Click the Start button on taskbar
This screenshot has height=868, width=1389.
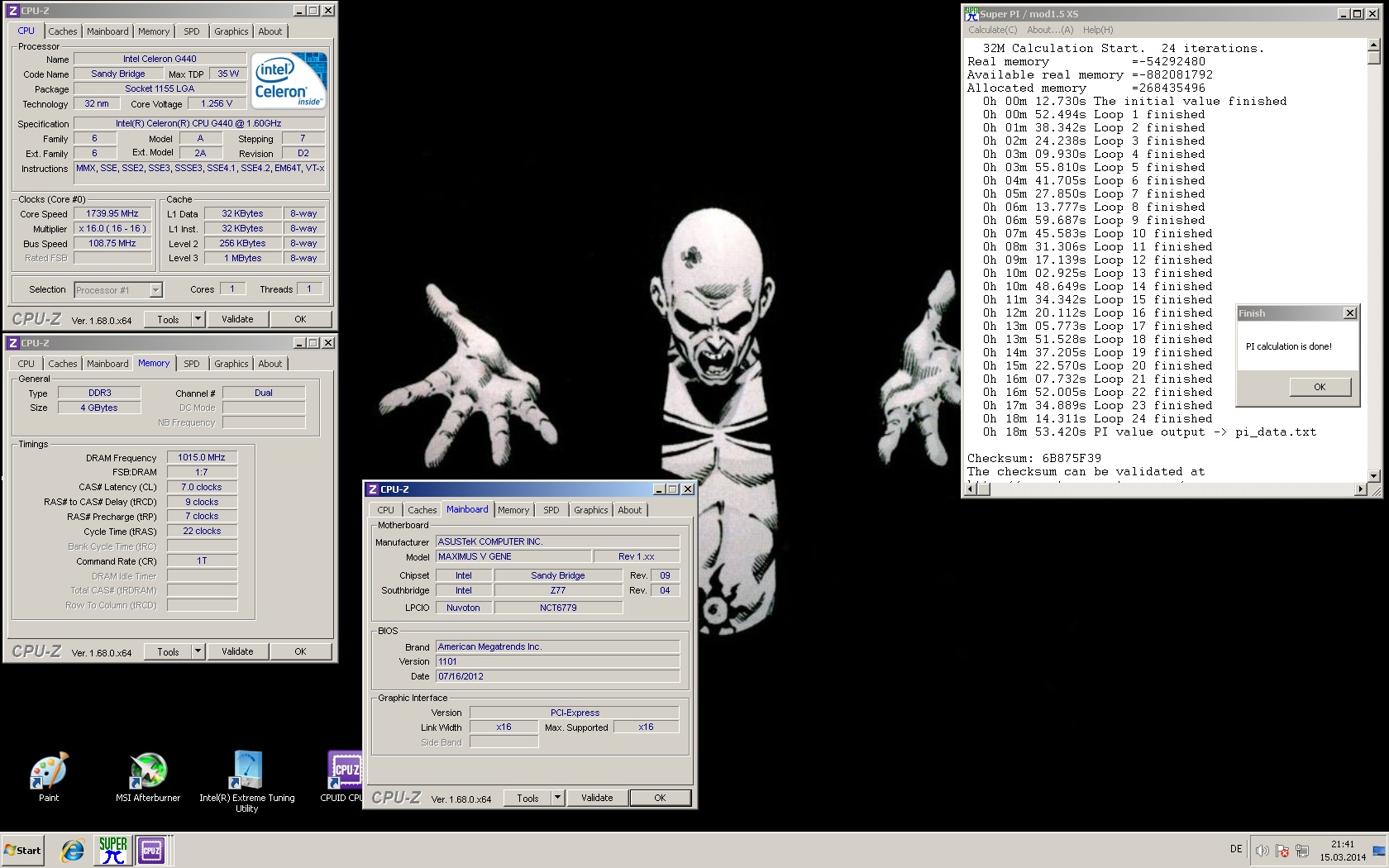[22, 850]
